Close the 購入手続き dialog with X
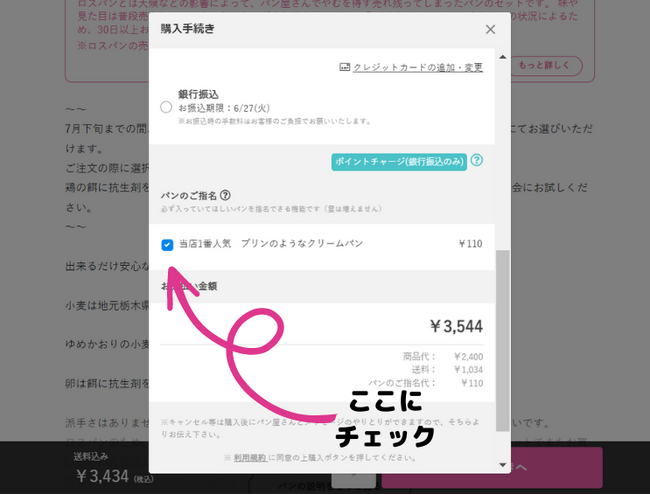 click(490, 30)
